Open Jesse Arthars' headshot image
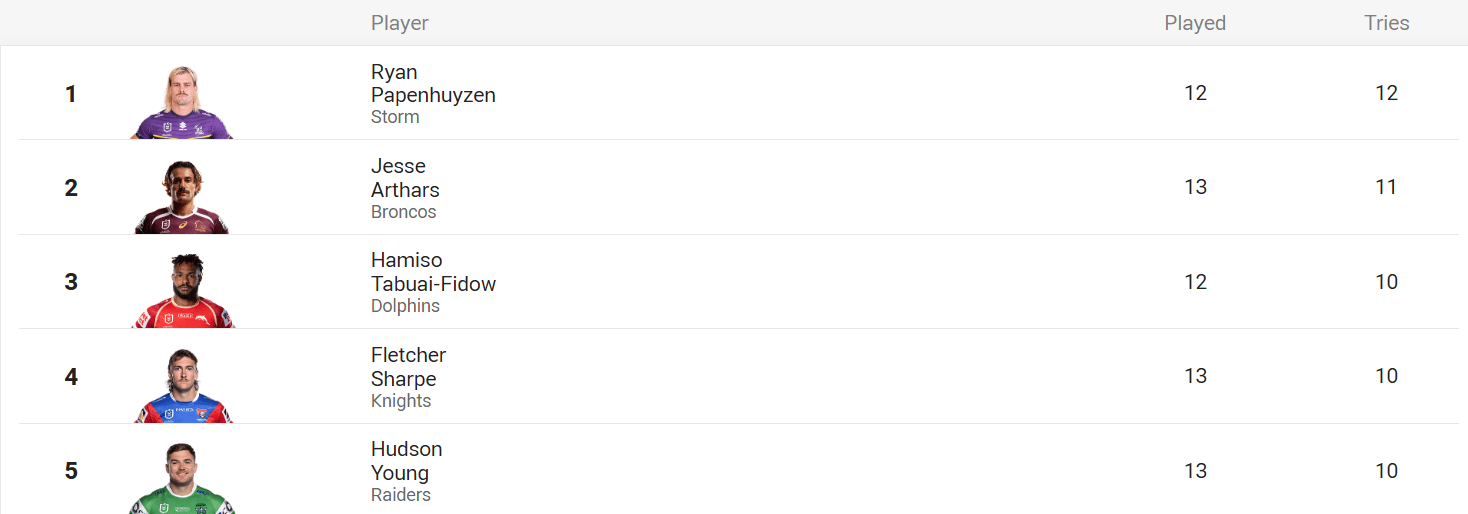 (182, 196)
